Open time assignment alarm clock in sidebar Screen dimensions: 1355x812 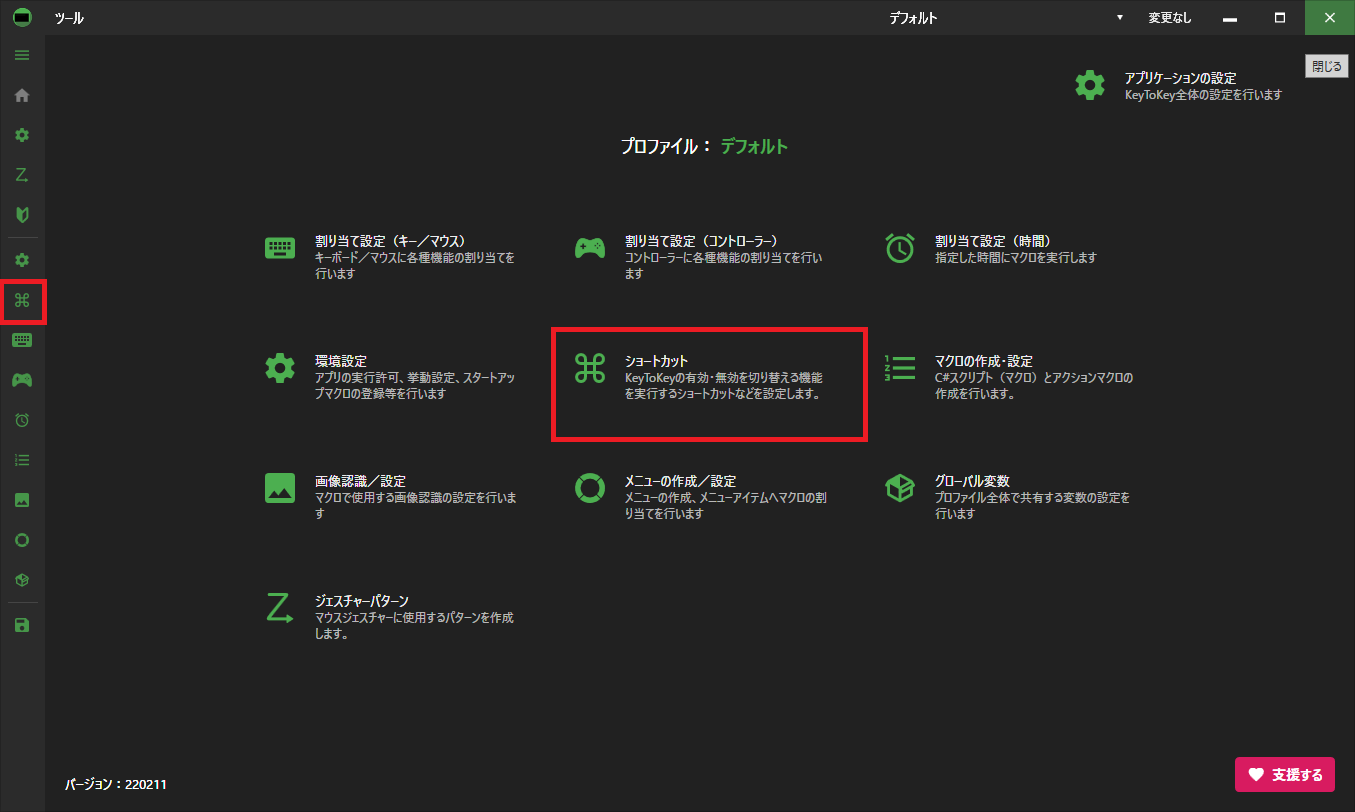pyautogui.click(x=22, y=420)
